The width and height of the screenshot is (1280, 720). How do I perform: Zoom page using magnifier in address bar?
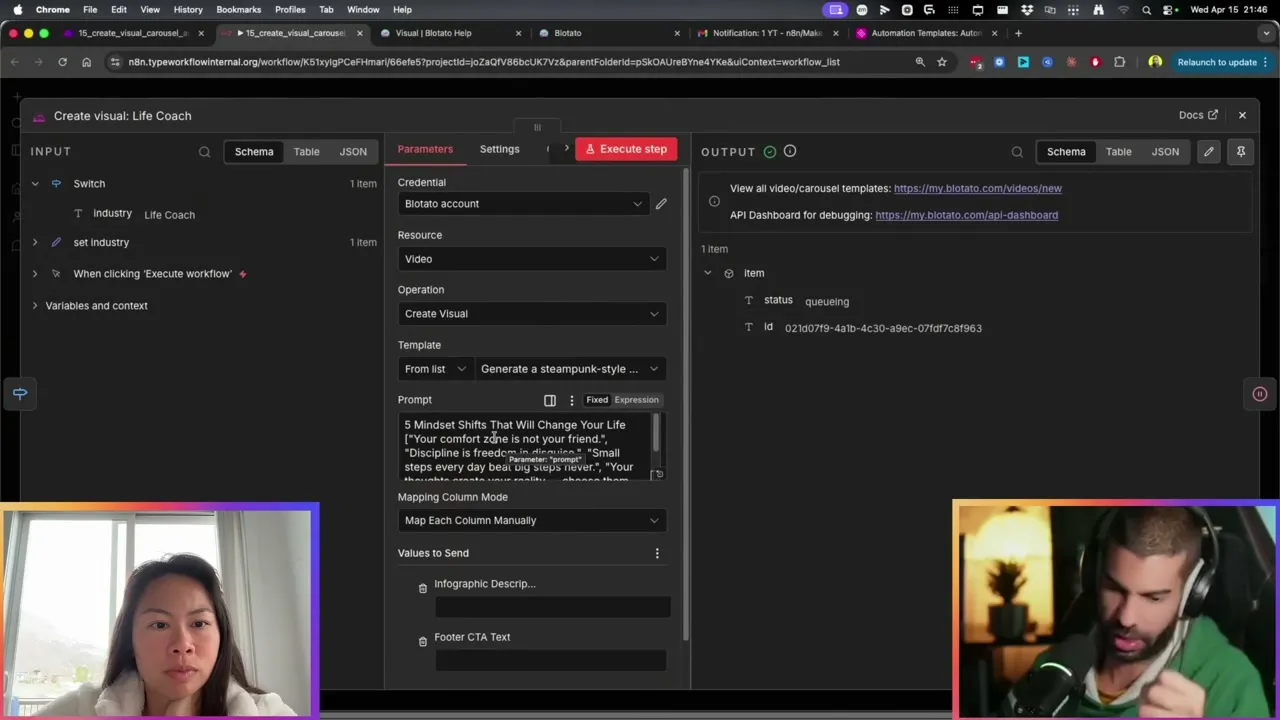(x=920, y=62)
